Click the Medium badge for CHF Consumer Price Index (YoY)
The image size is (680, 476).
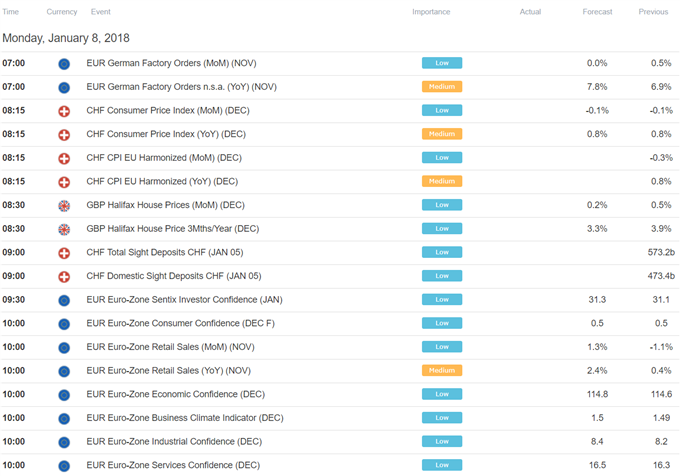442,134
